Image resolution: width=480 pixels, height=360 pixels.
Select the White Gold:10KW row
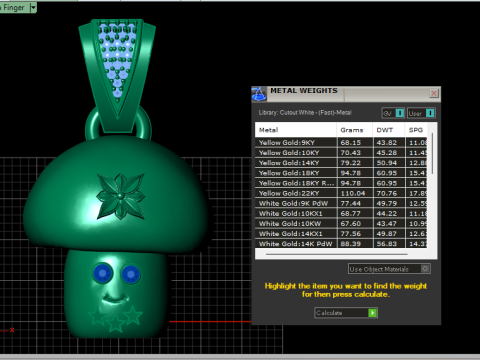(341, 223)
